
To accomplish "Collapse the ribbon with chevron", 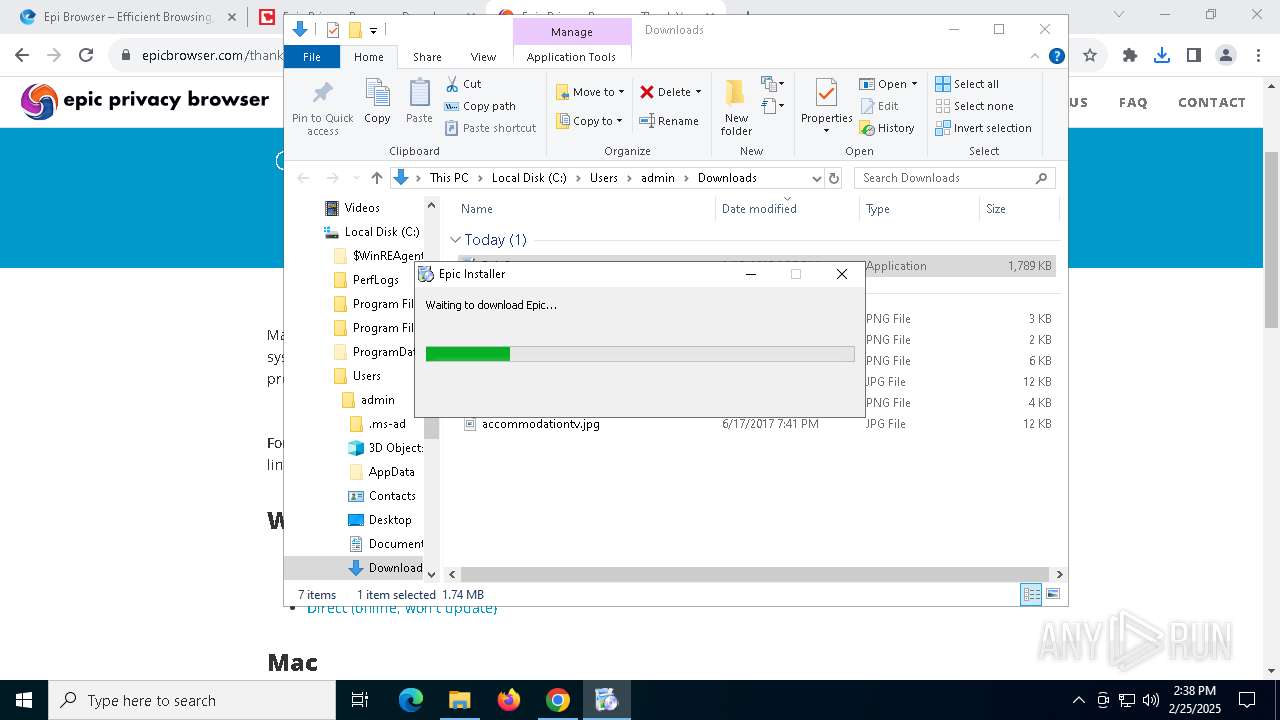I will (x=1035, y=57).
